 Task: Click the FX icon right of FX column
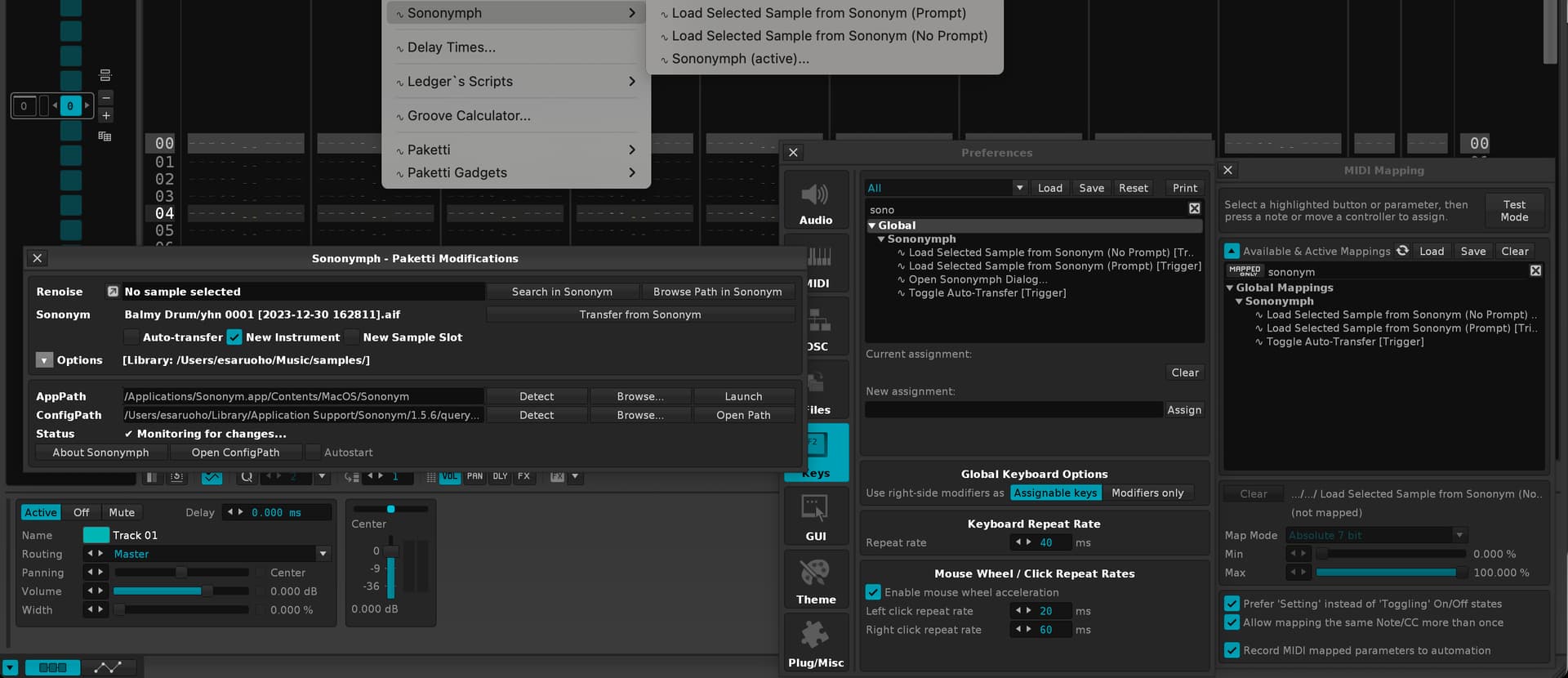(557, 476)
